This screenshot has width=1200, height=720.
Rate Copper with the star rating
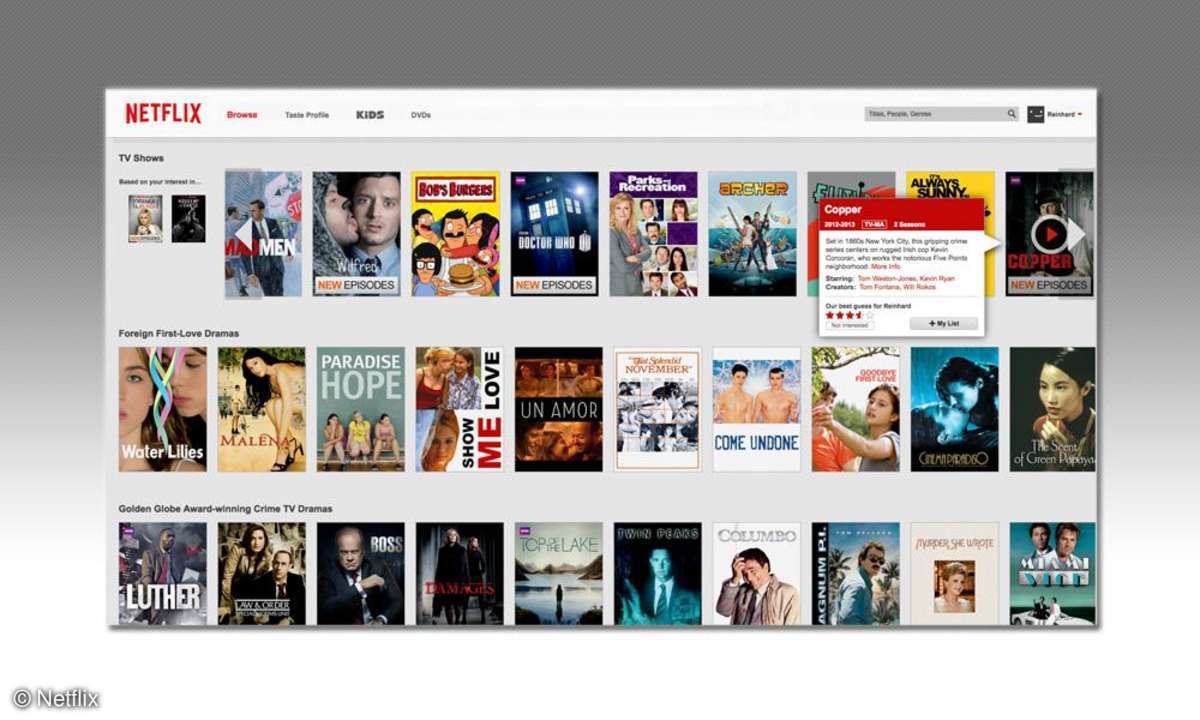pos(849,315)
